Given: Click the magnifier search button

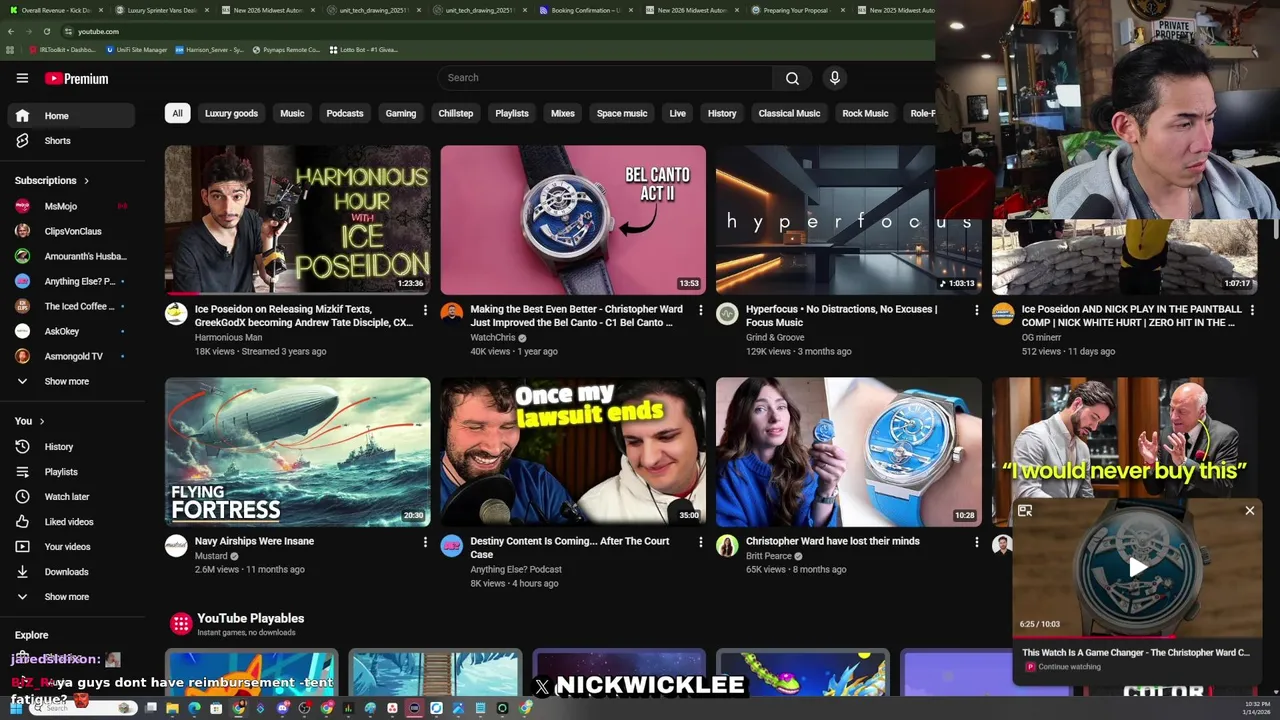Looking at the screenshot, I should (792, 78).
